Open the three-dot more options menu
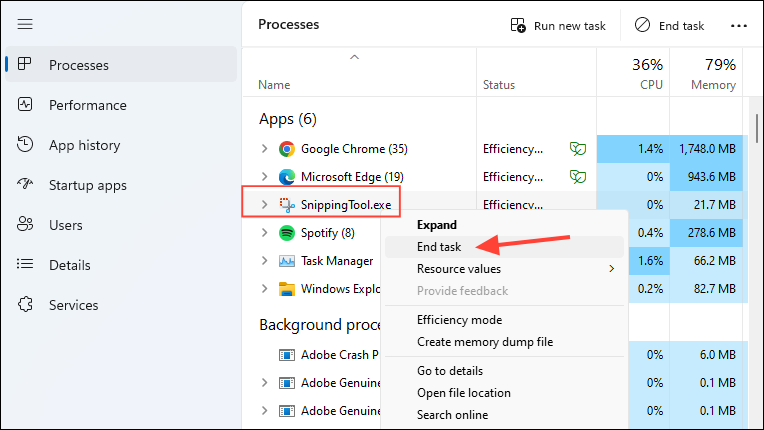This screenshot has width=764, height=430. click(x=739, y=26)
